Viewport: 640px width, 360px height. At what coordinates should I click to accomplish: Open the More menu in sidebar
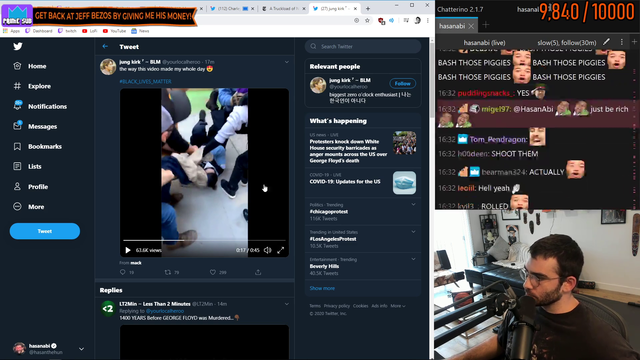29,207
